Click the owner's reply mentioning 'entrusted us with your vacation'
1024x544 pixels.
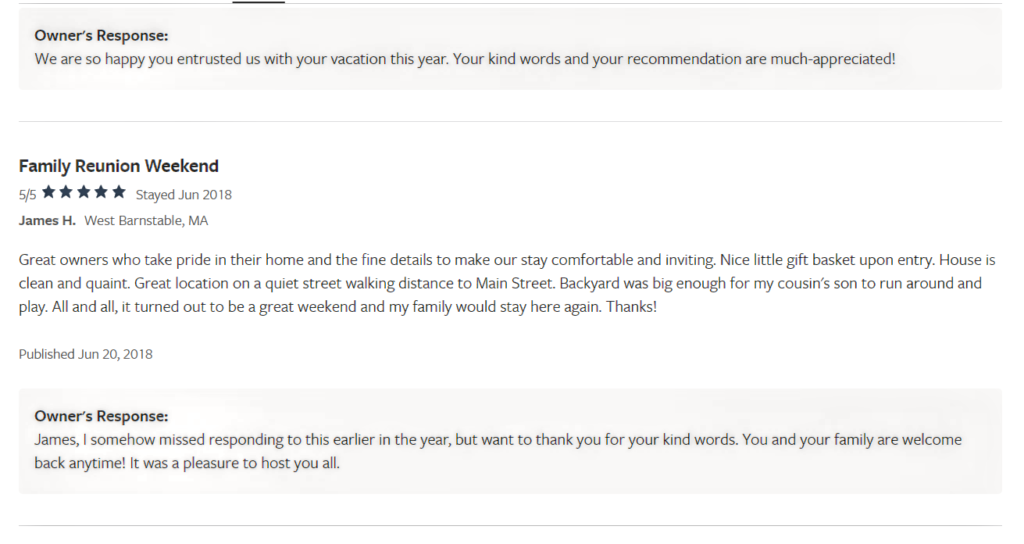tap(465, 59)
